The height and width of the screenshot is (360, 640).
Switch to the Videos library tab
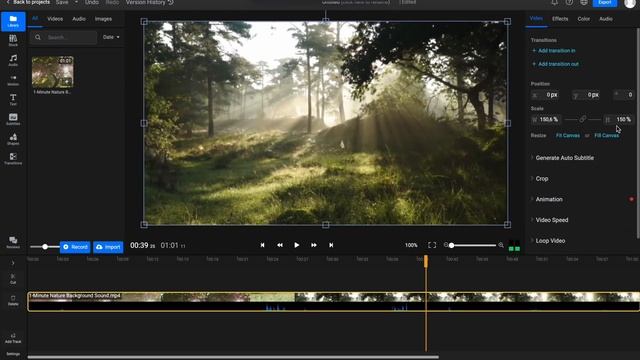[x=55, y=19]
